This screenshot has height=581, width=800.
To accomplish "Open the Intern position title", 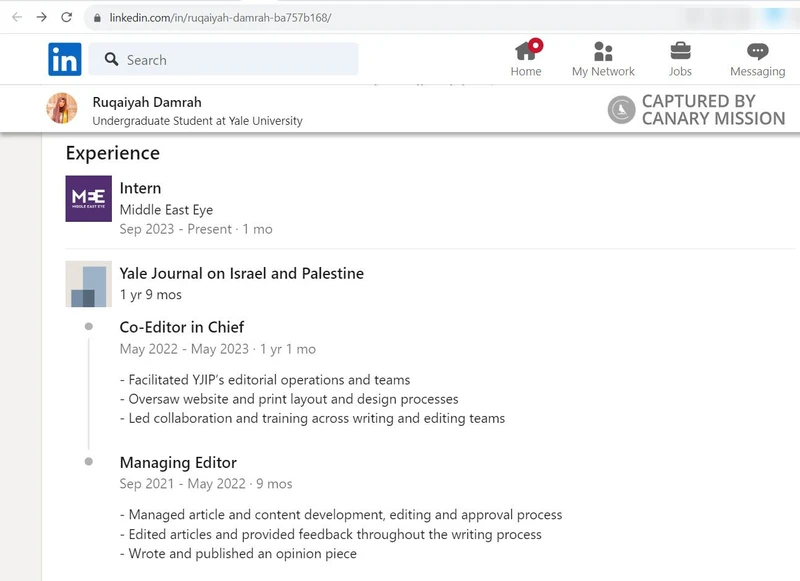I will [140, 188].
